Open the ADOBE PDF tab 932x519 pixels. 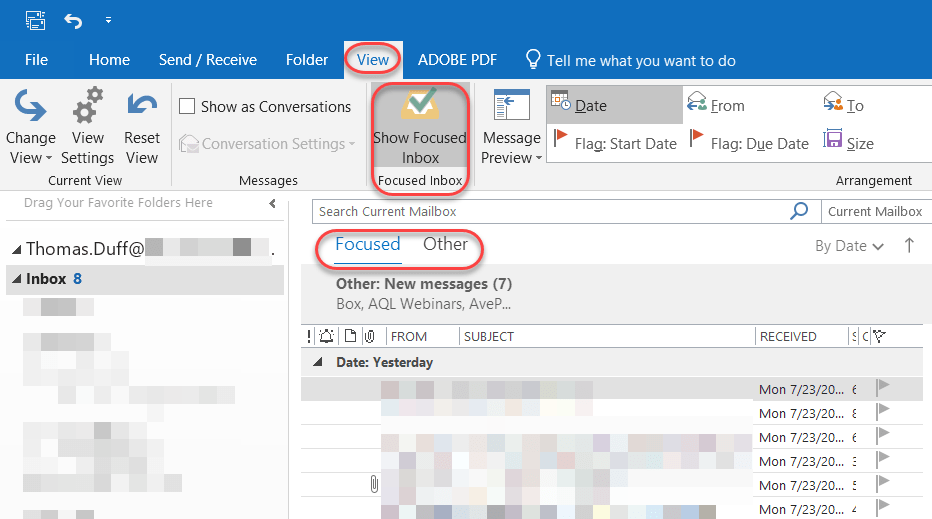pos(457,60)
